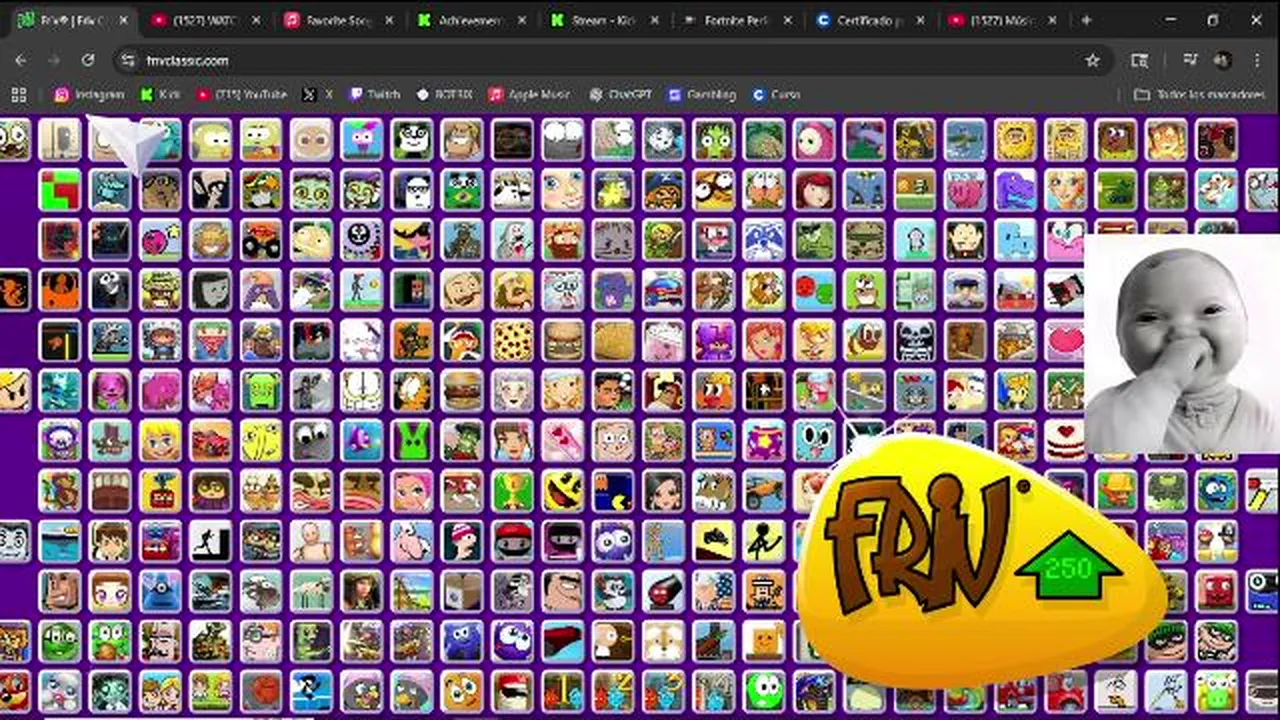This screenshot has width=1280, height=720.
Task: Open the YouTube bookmark
Action: point(241,94)
